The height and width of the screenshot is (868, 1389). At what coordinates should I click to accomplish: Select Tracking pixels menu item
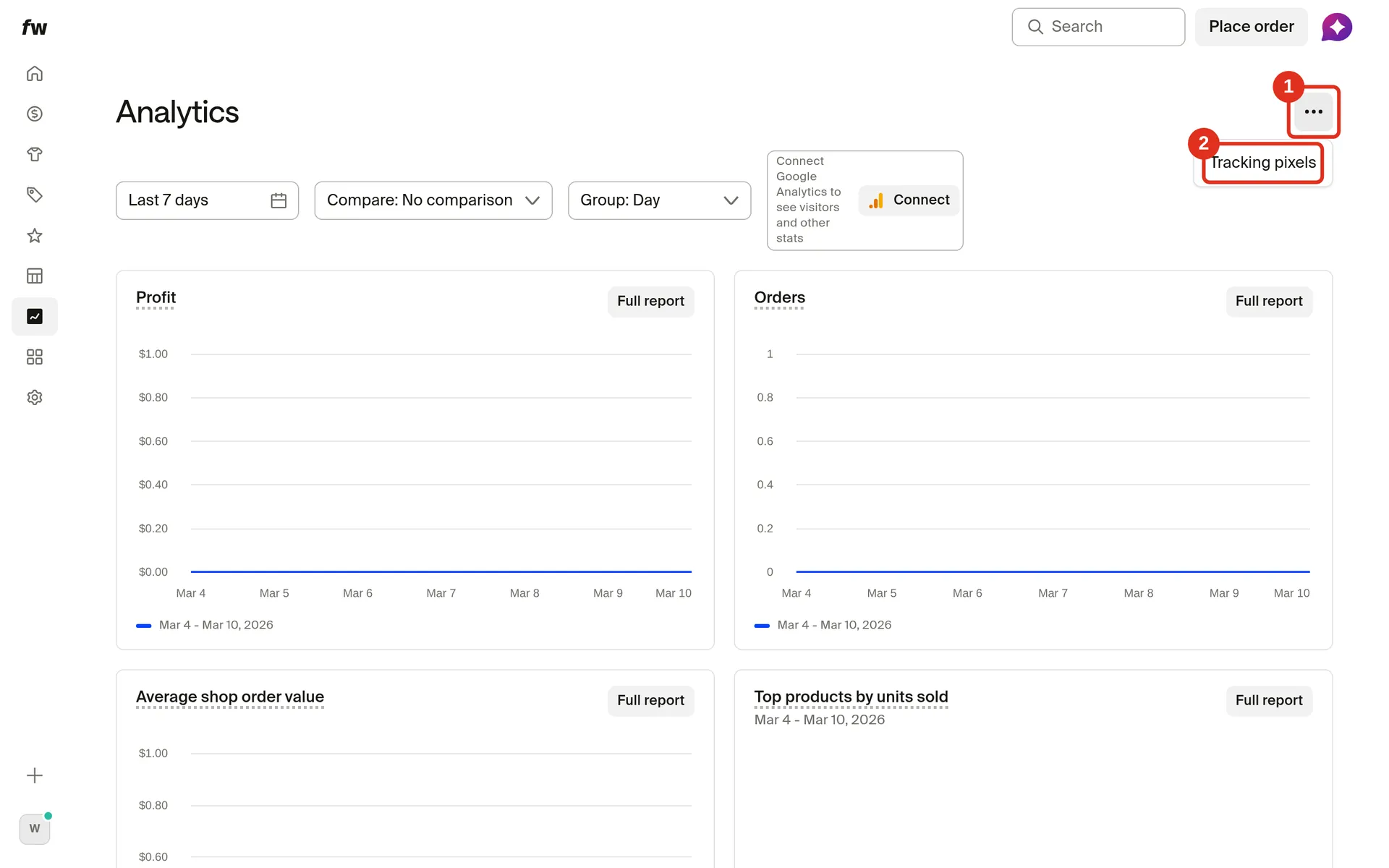pyautogui.click(x=1263, y=163)
